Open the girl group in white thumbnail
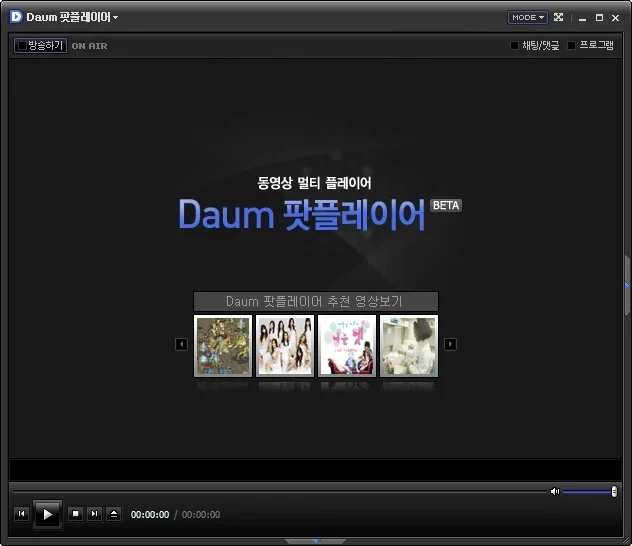Viewport: 632px width, 546px height. [285, 346]
